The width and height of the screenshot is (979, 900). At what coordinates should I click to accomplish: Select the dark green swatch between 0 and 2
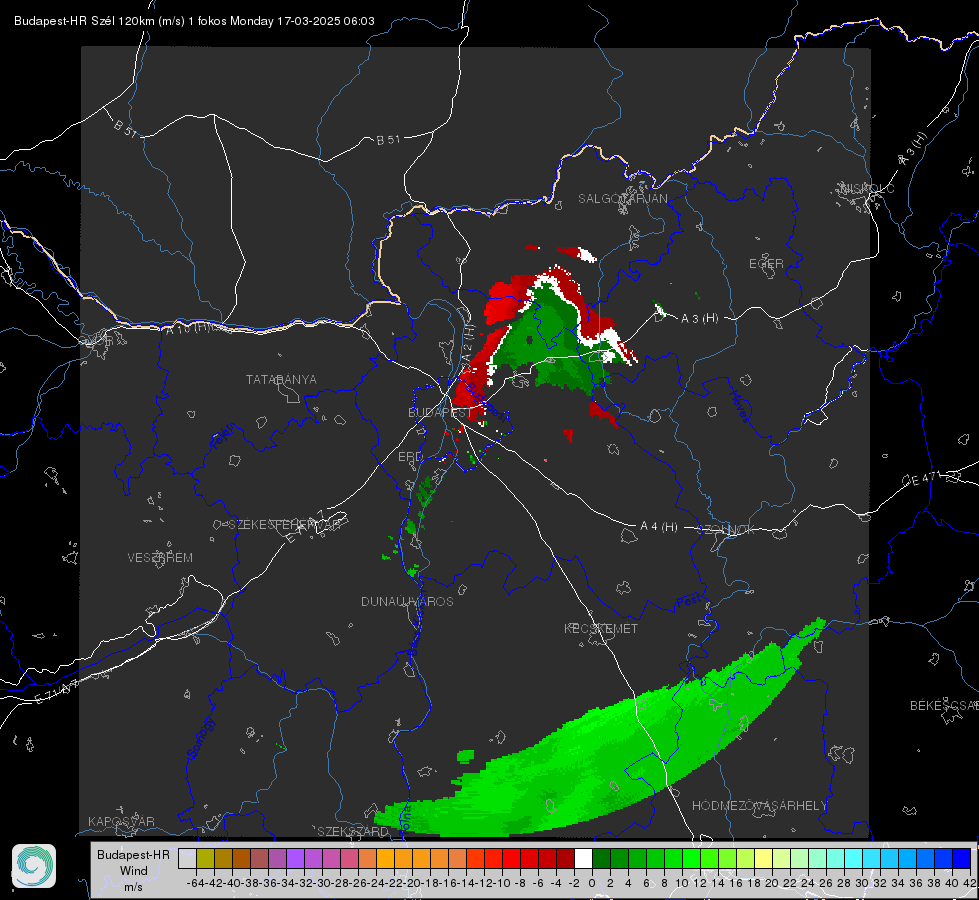601,858
